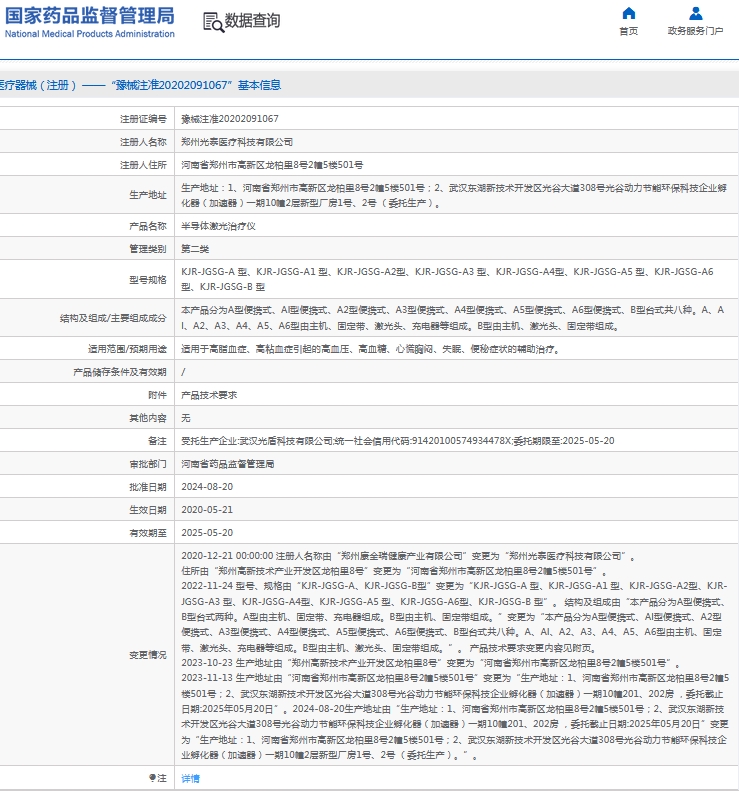Click the structure description starting 本产品分为A型便携式
Viewport: 739px width, 791px height.
[452, 318]
